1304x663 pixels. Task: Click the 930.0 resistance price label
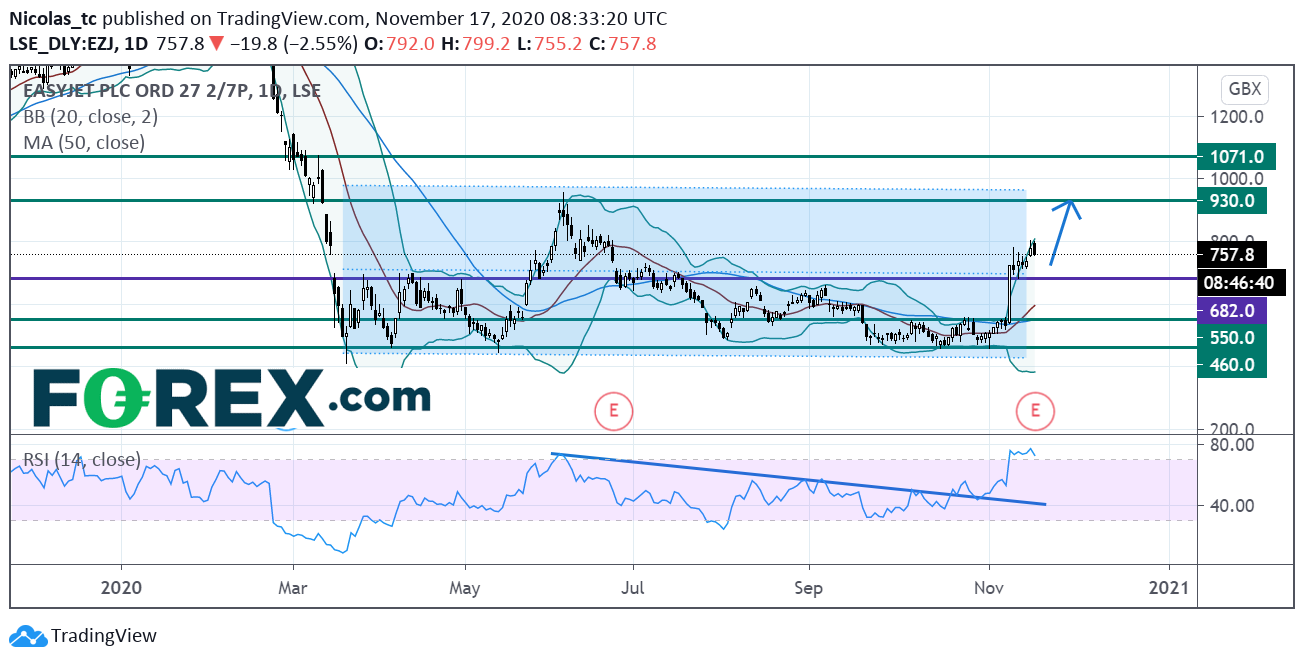(1231, 201)
